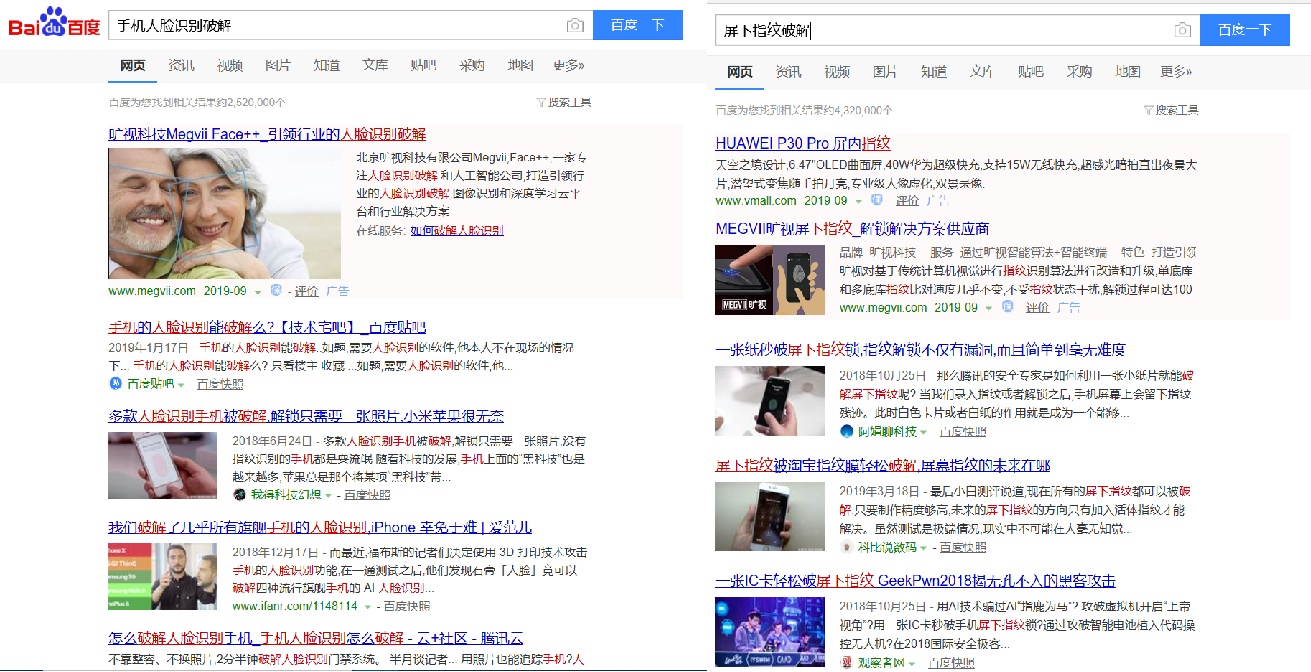Click thumbnail of 淘宝指纹膜 result

pos(770,516)
